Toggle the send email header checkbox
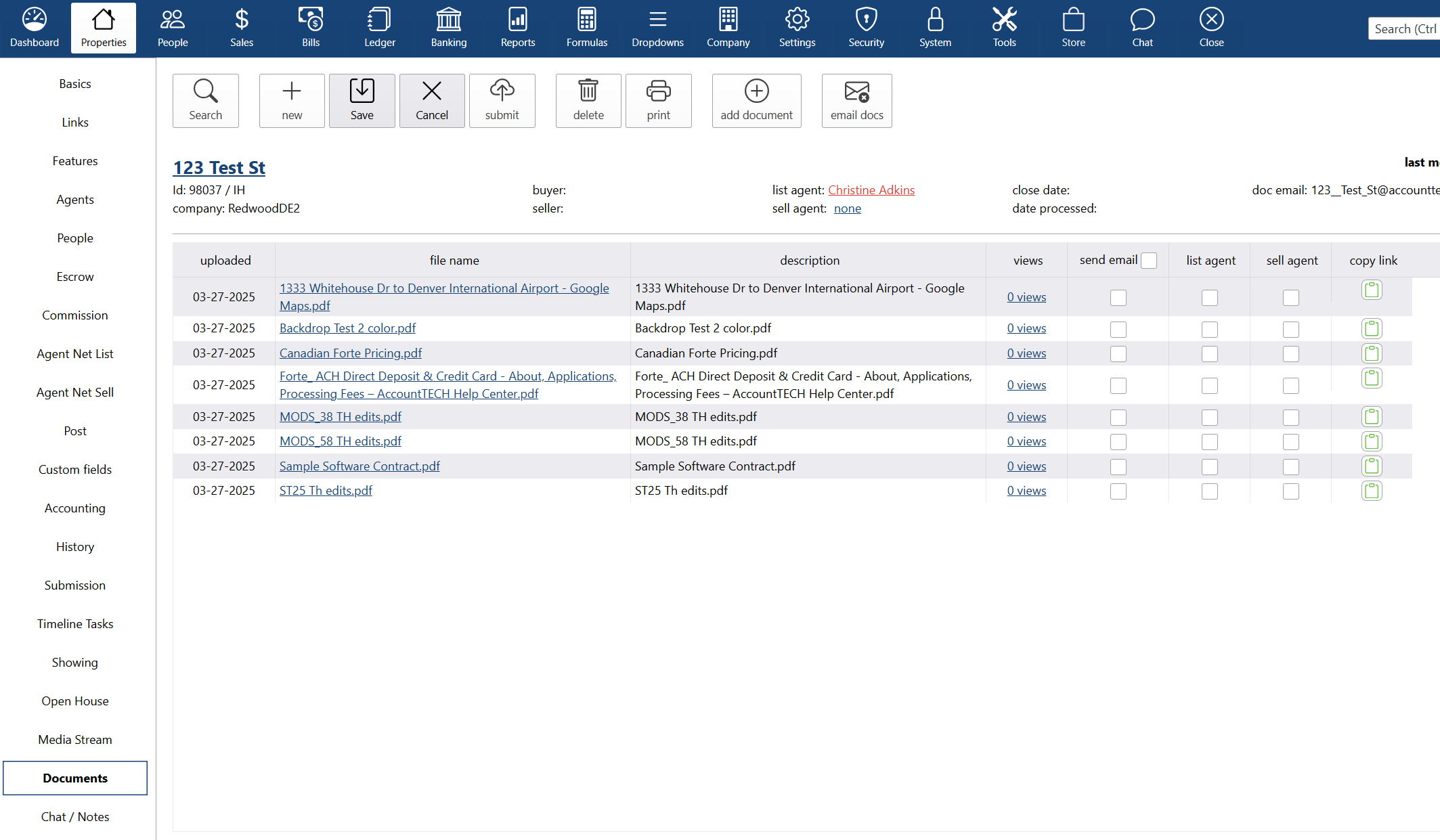 (x=1149, y=261)
